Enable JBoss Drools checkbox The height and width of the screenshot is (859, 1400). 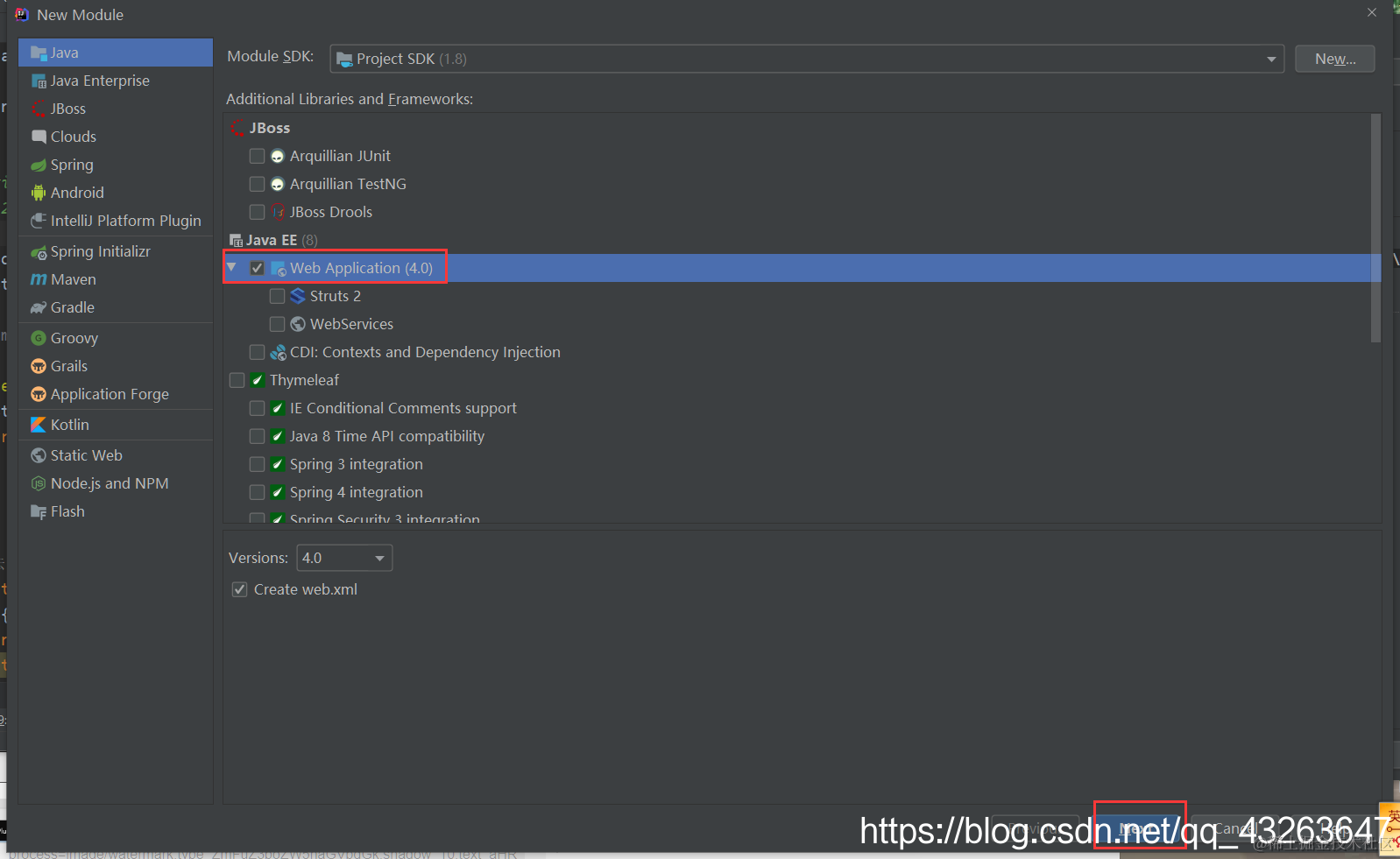(257, 212)
